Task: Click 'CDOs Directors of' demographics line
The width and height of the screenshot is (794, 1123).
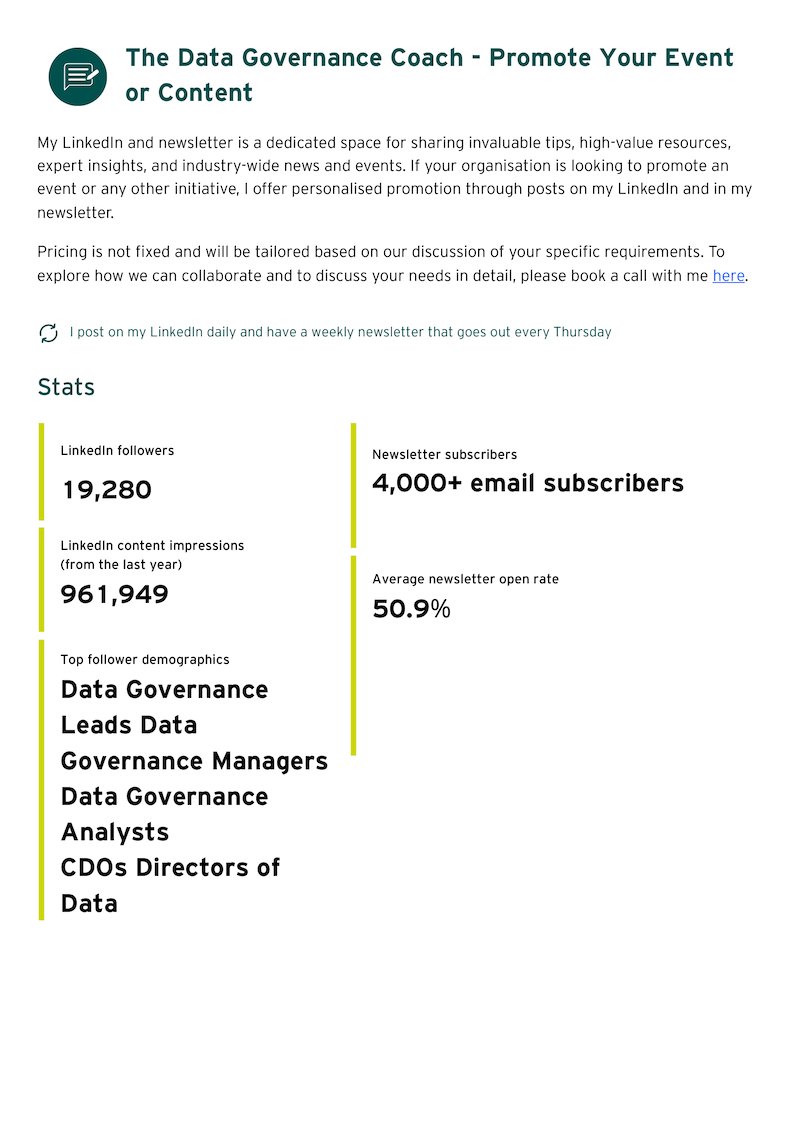Action: coord(170,868)
